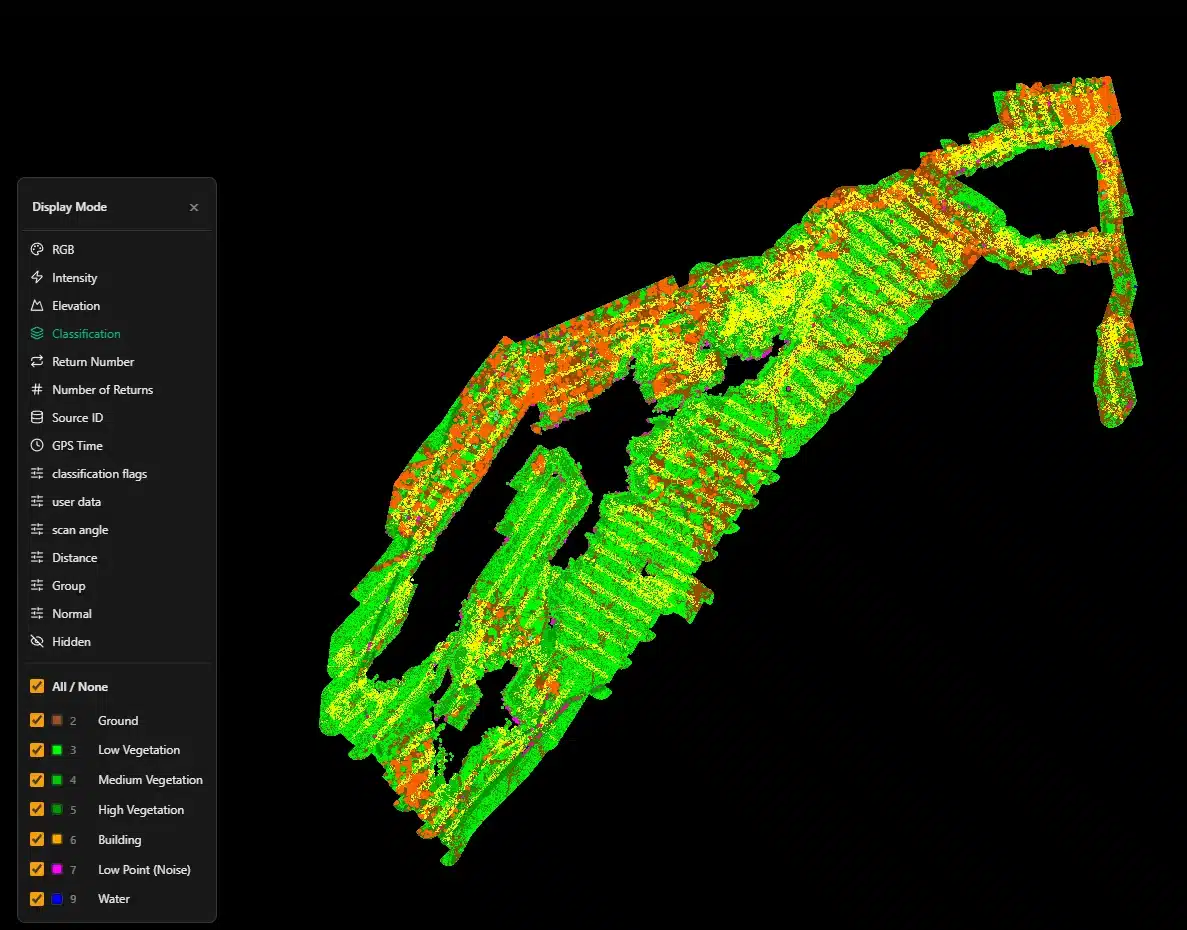This screenshot has height=930, width=1187.
Task: Click the user data sliders icon
Action: click(x=36, y=501)
